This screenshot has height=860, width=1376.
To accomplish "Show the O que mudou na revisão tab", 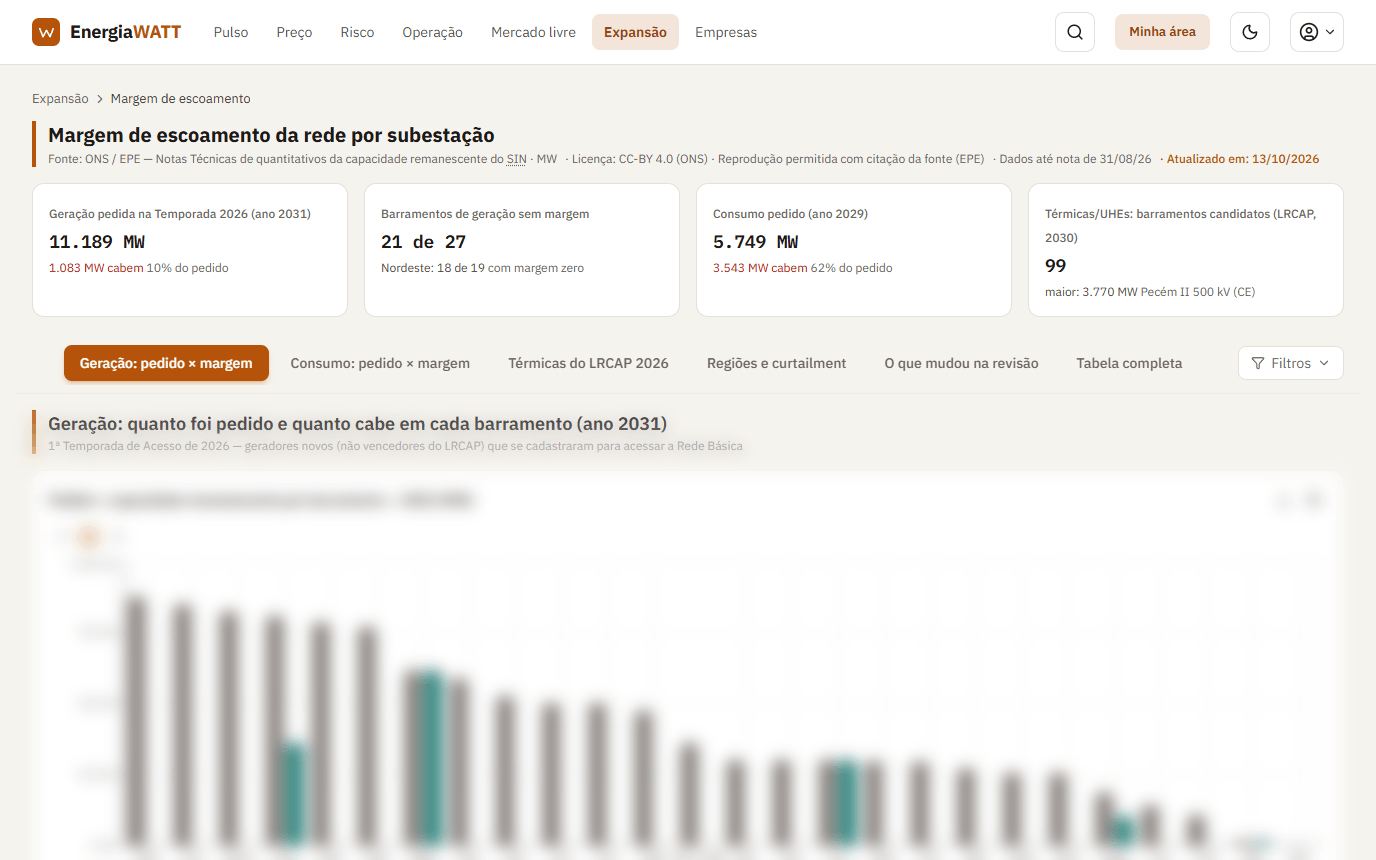I will [962, 363].
